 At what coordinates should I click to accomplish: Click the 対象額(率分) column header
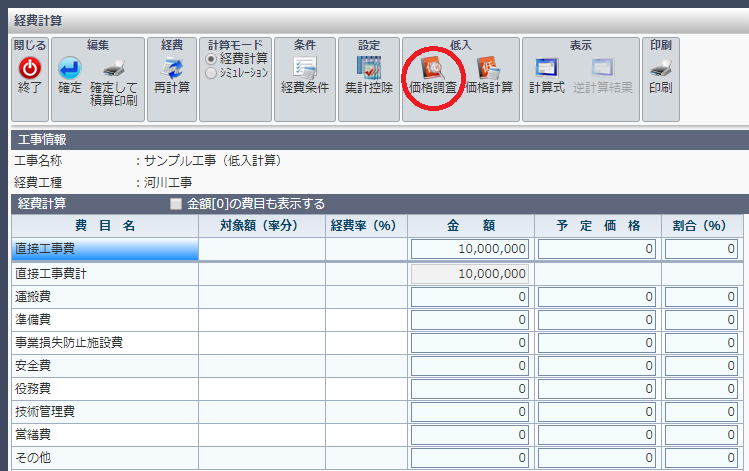point(262,225)
